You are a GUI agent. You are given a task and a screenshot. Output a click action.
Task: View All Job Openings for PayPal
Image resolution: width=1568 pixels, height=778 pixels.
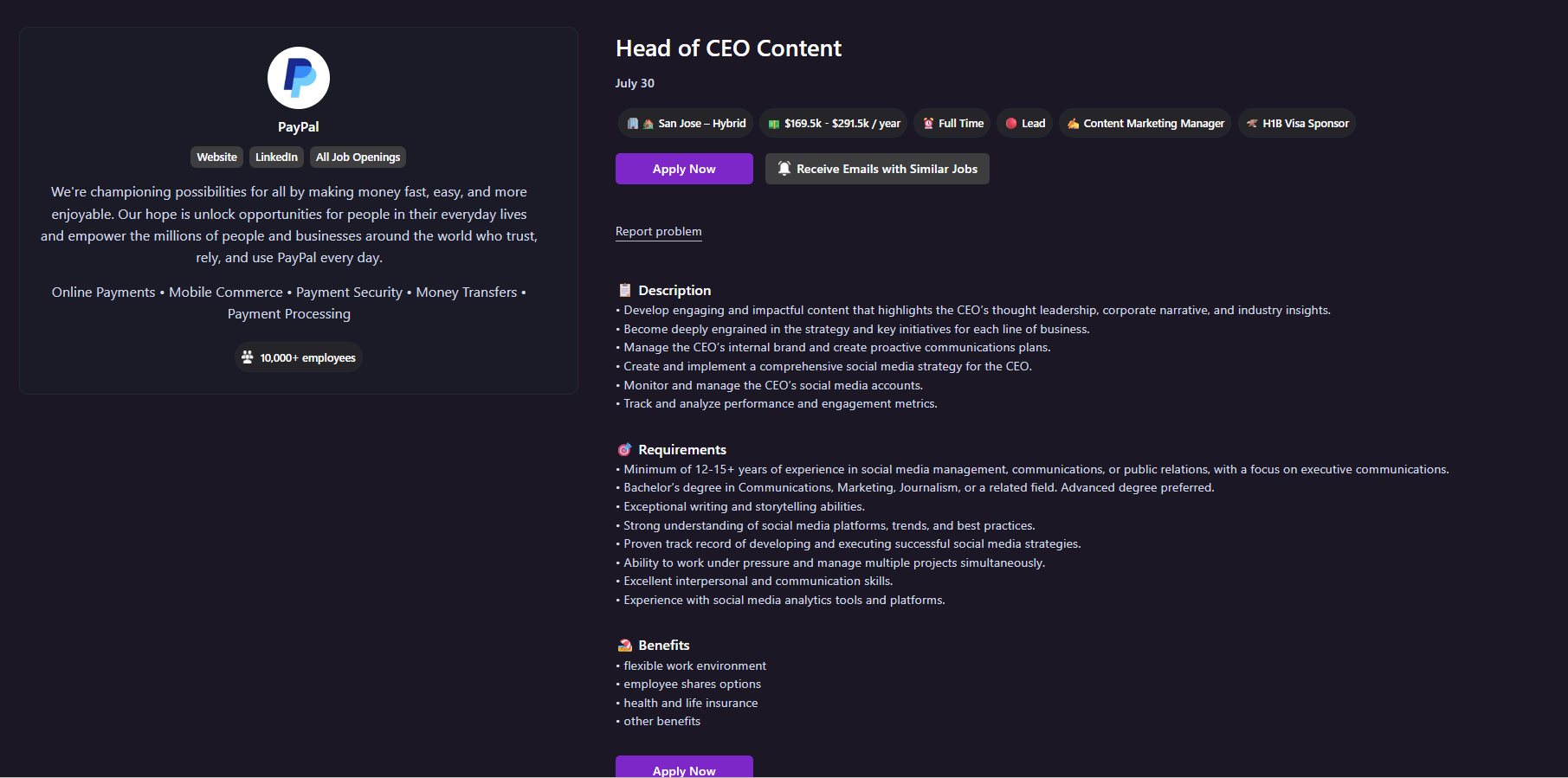click(358, 157)
